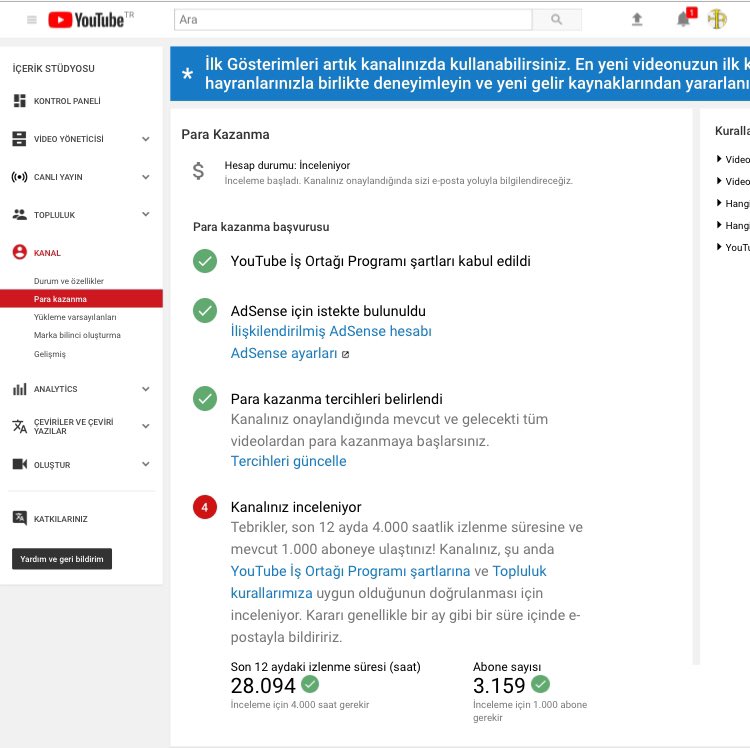
Task: Click the external link icon after AdSense ayarları
Action: (345, 354)
